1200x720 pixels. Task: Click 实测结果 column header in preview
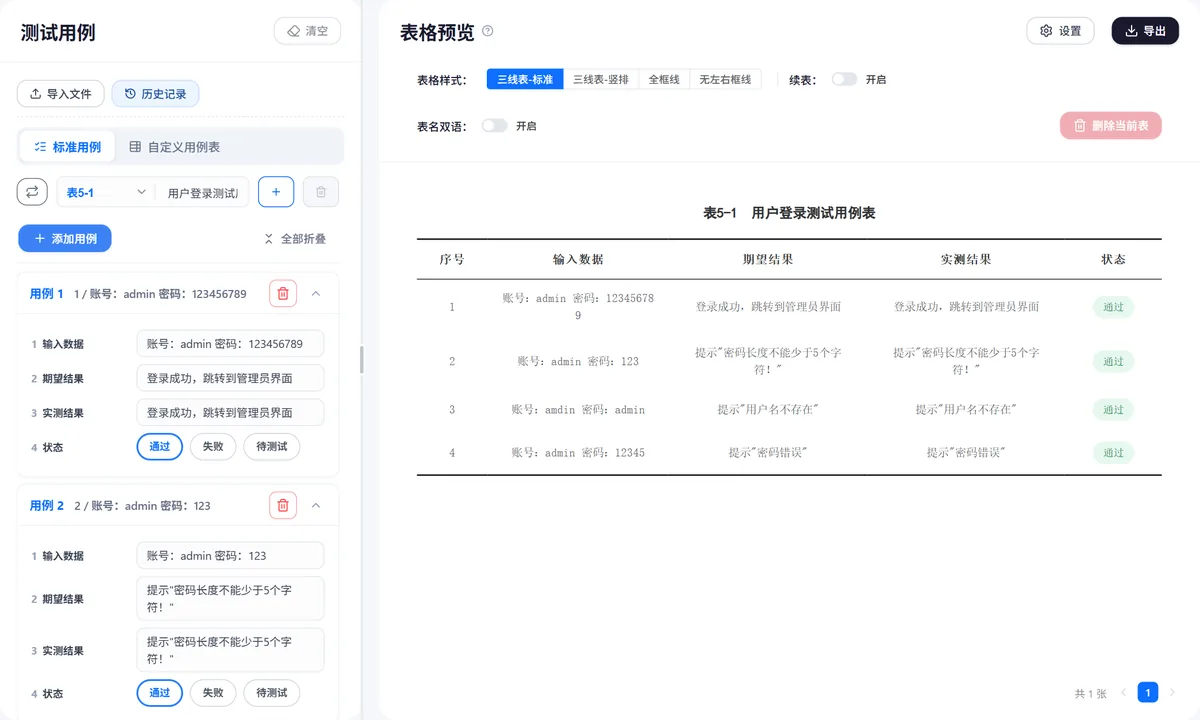coord(966,259)
